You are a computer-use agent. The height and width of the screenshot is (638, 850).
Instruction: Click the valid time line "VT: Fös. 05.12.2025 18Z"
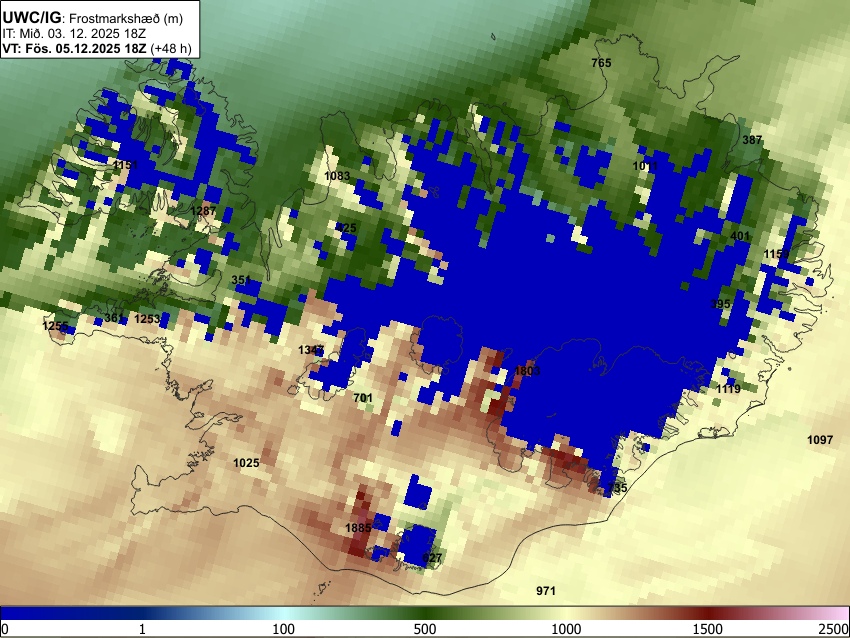[x=74, y=48]
